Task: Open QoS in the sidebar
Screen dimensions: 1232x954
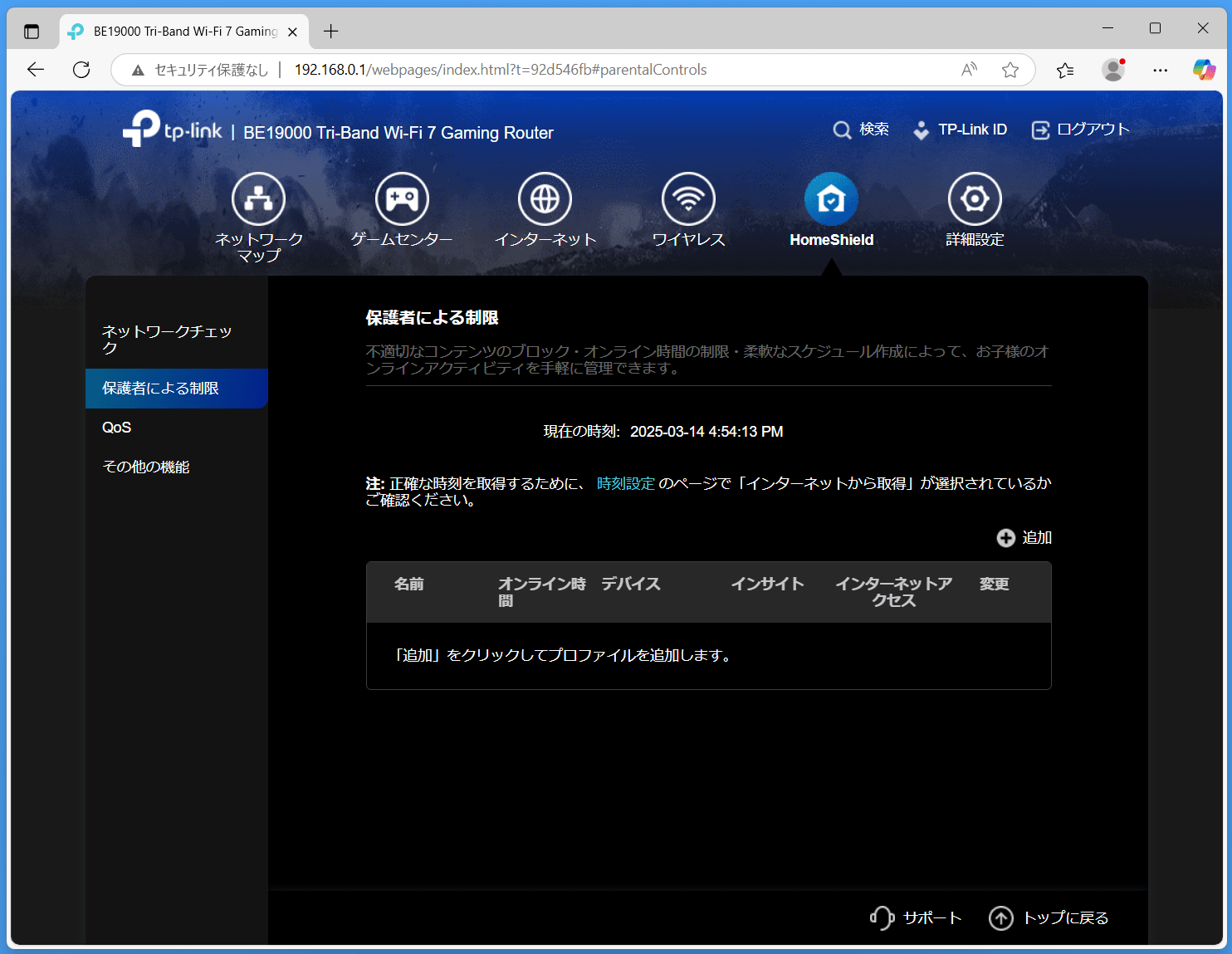Action: [x=177, y=428]
